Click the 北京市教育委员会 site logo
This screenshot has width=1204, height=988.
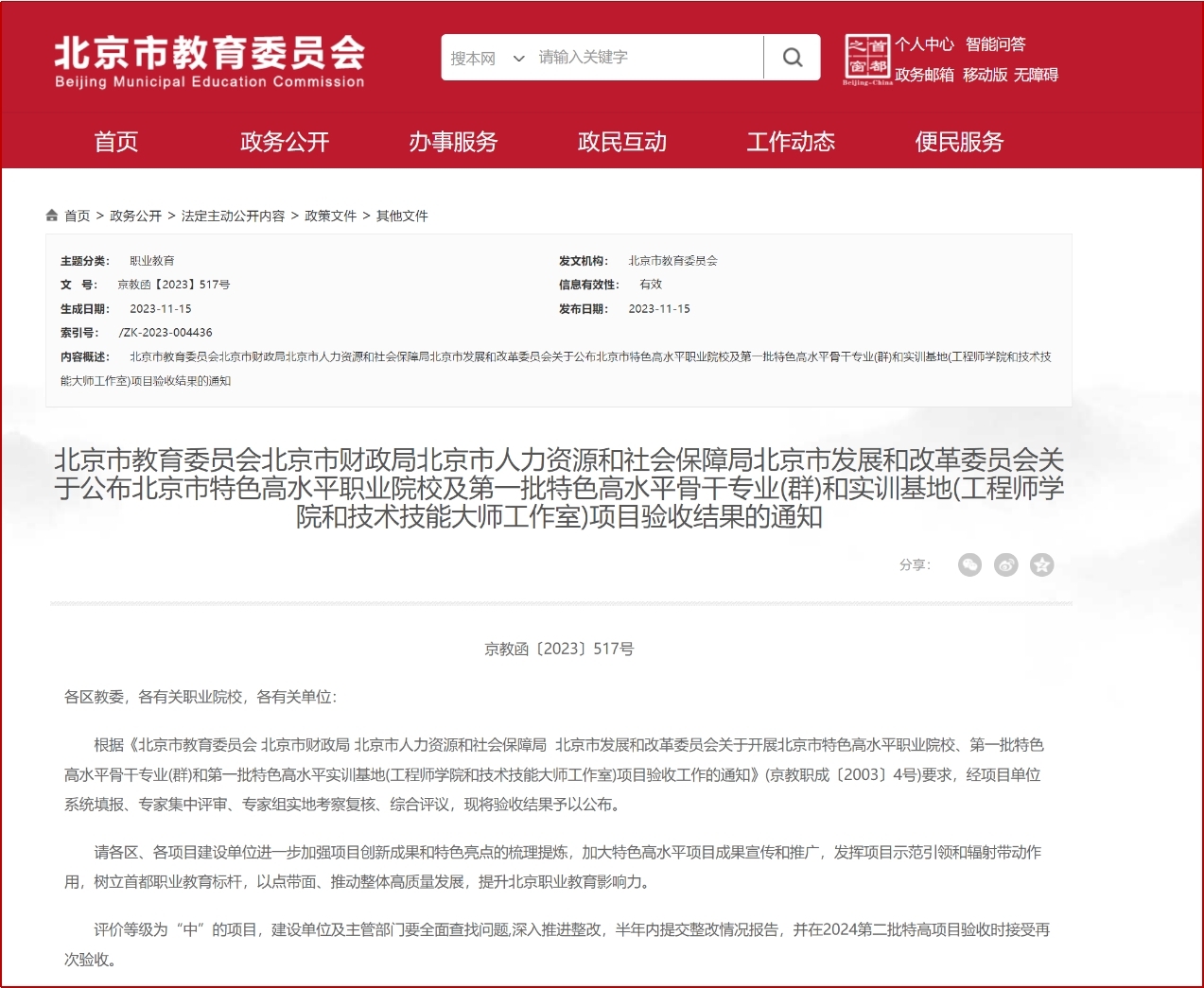pyautogui.click(x=209, y=61)
